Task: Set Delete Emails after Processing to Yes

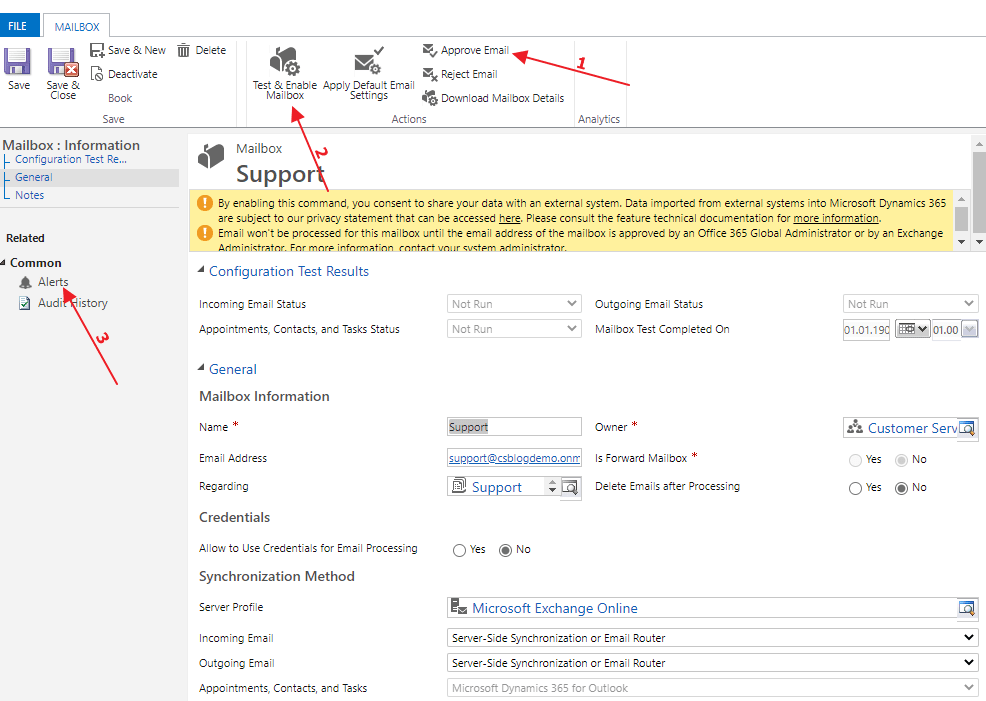Action: tap(855, 488)
